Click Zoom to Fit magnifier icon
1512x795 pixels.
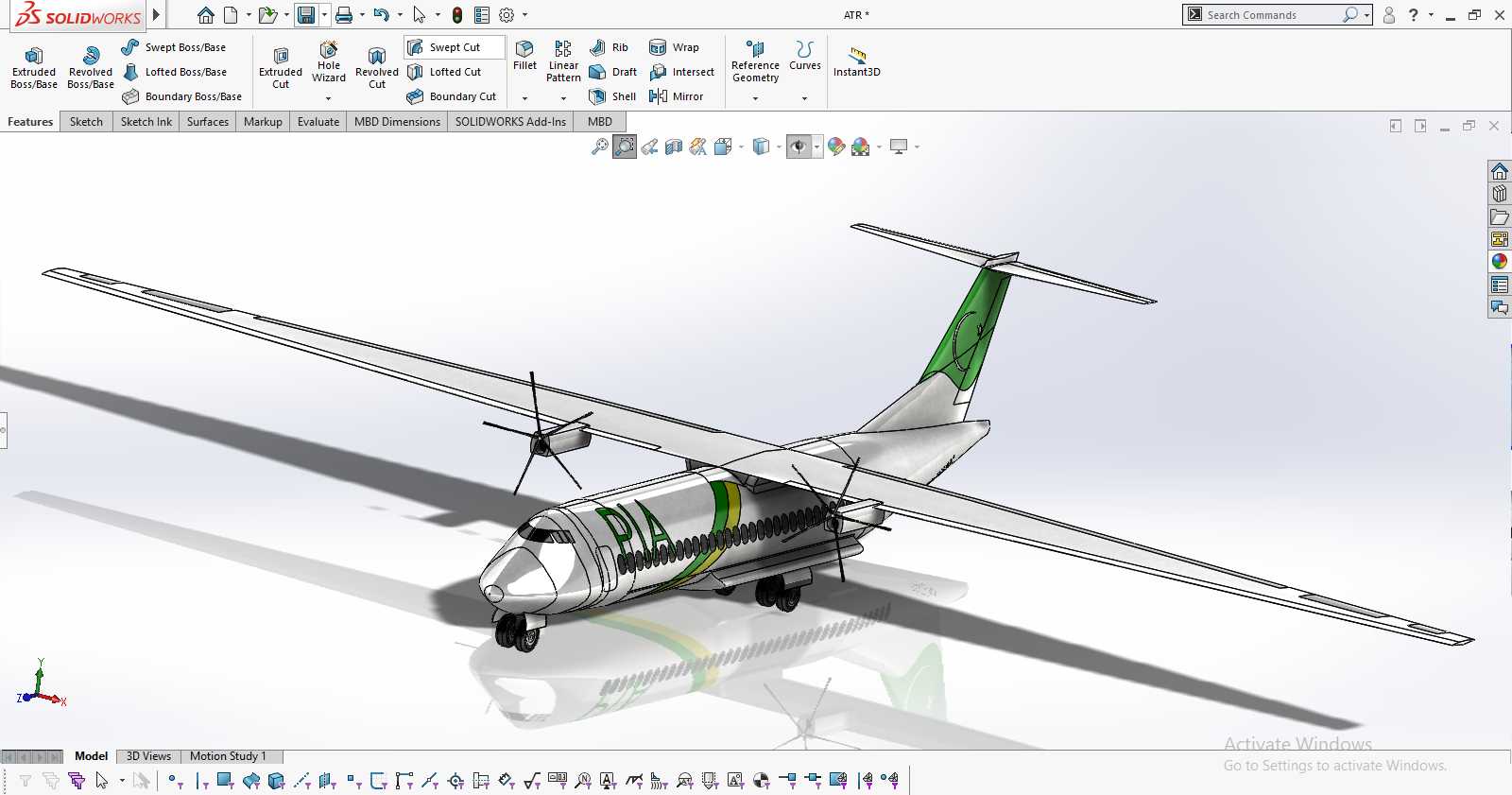(600, 147)
